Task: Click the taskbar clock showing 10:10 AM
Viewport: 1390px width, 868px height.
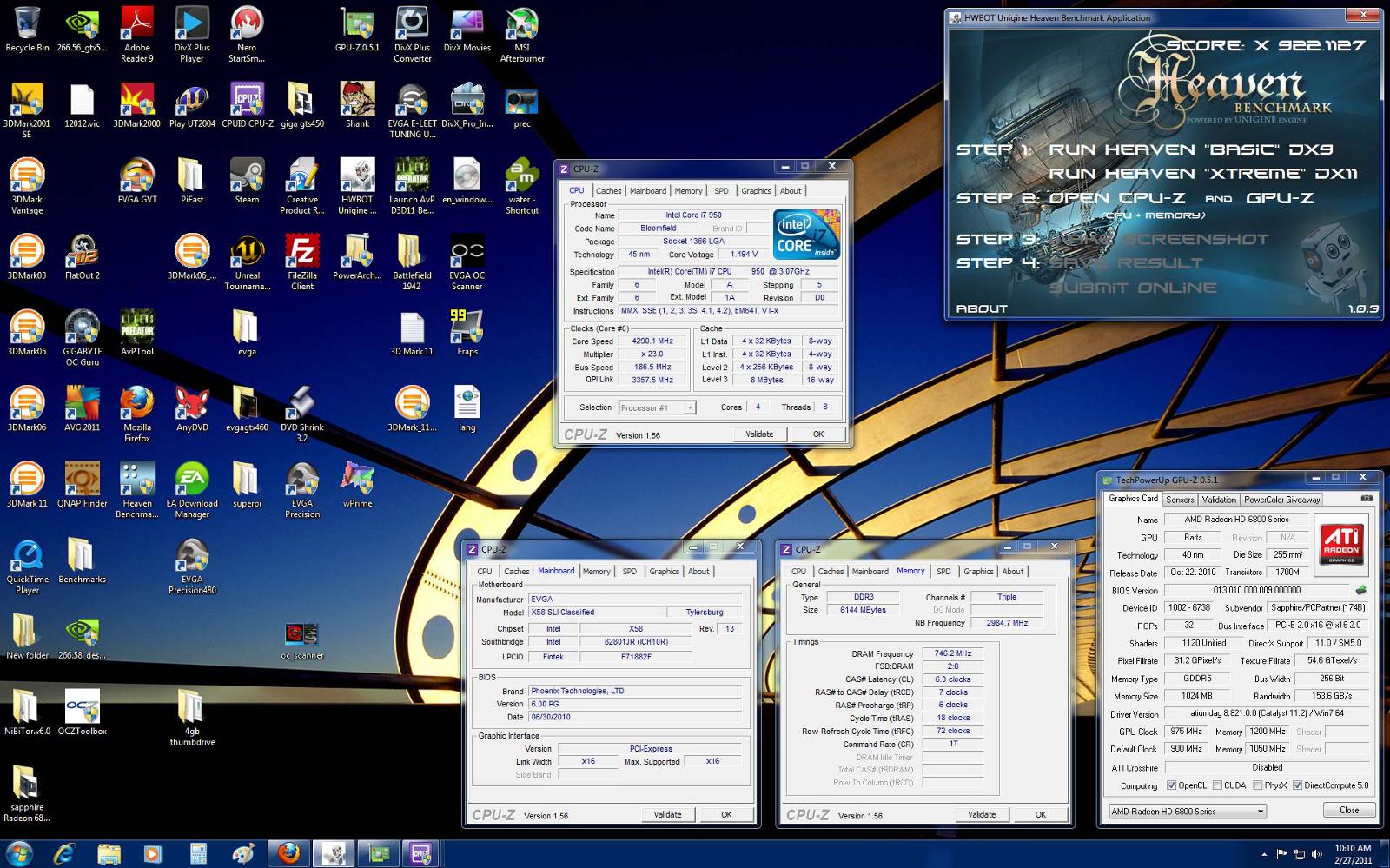Action: pos(1353,854)
